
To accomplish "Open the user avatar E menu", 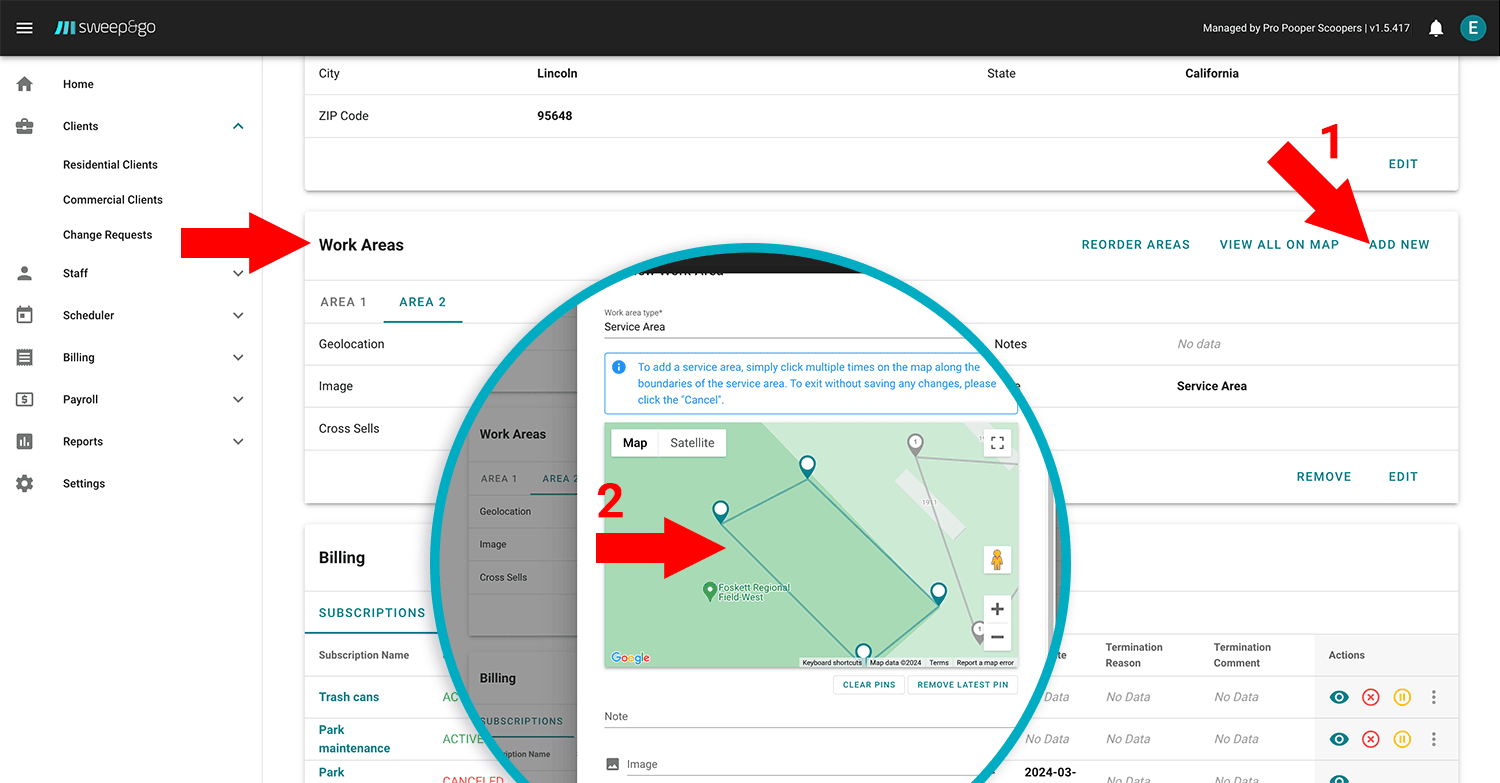I will [x=1472, y=28].
